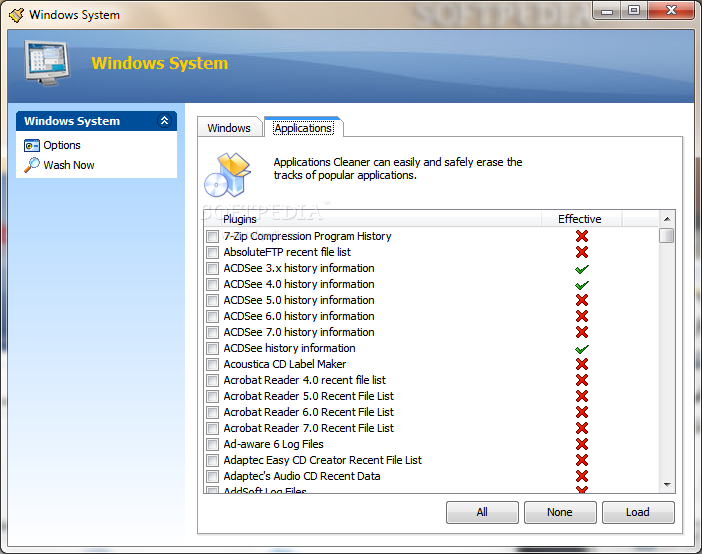The image size is (702, 554).
Task: Check the 7-Zip Compression Program History box
Action: coord(212,236)
